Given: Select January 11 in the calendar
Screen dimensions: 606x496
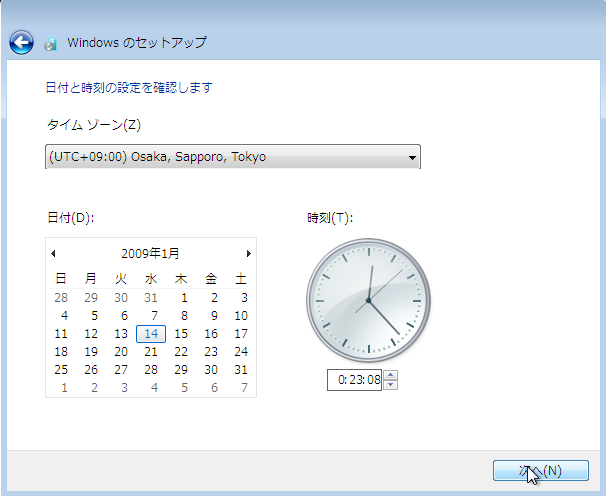Looking at the screenshot, I should pyautogui.click(x=61, y=334).
